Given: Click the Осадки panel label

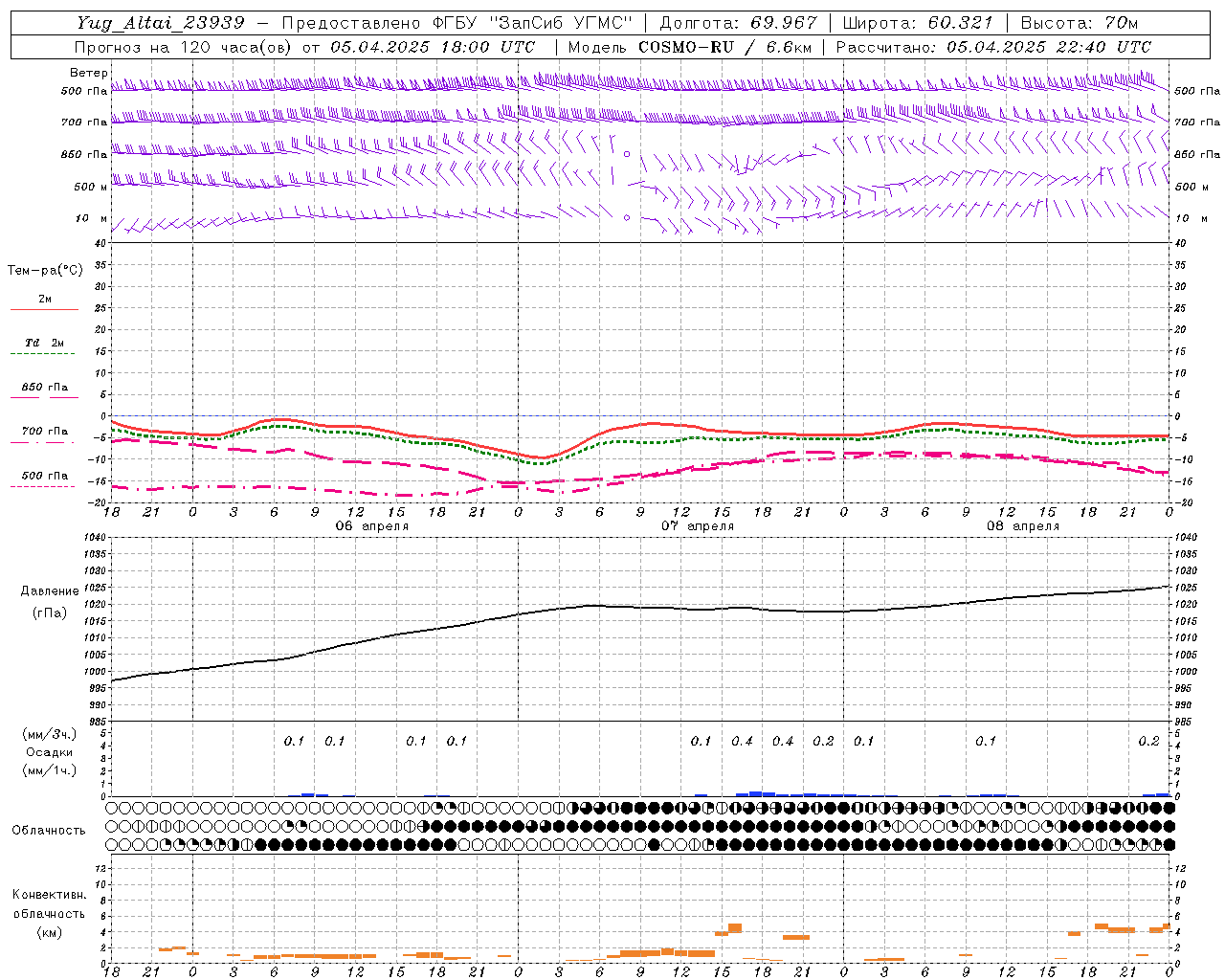Looking at the screenshot, I should point(50,752).
